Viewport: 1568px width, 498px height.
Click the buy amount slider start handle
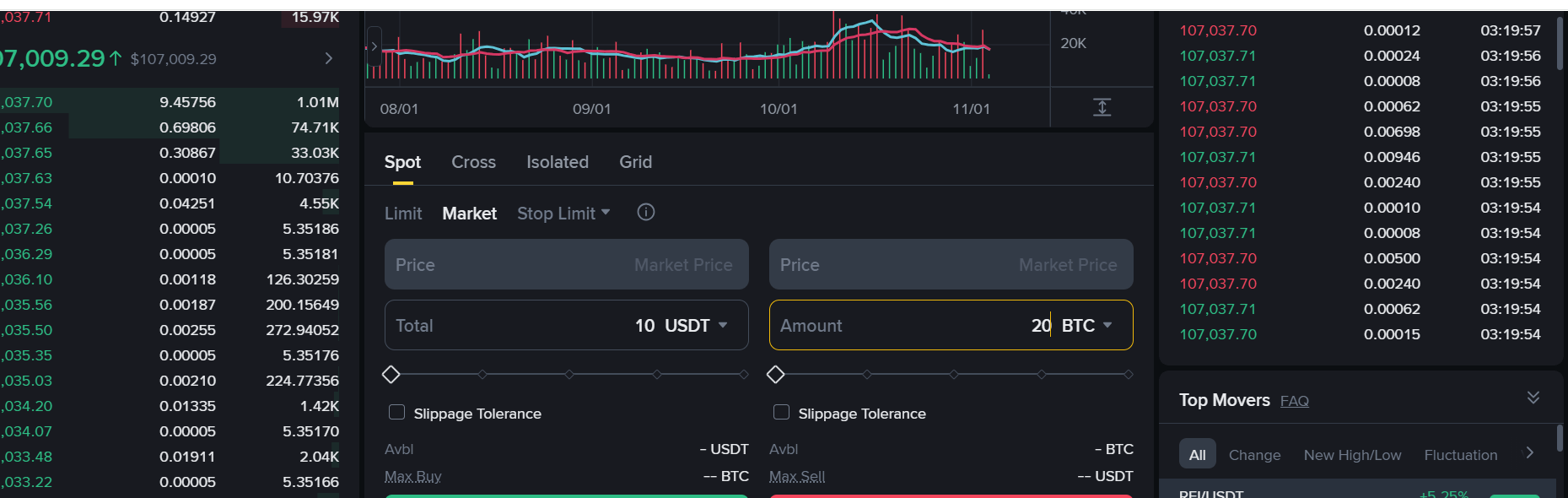pyautogui.click(x=391, y=374)
